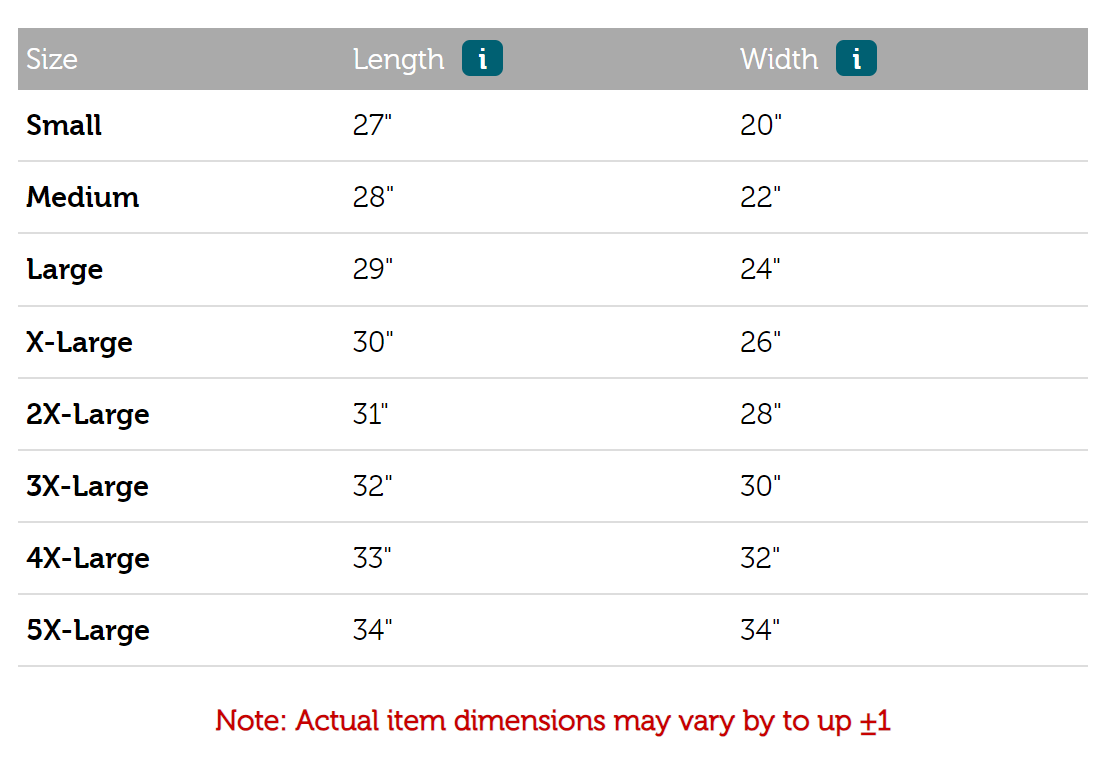Select the 4X-Large size label
The height and width of the screenshot is (765, 1110).
click(x=87, y=558)
